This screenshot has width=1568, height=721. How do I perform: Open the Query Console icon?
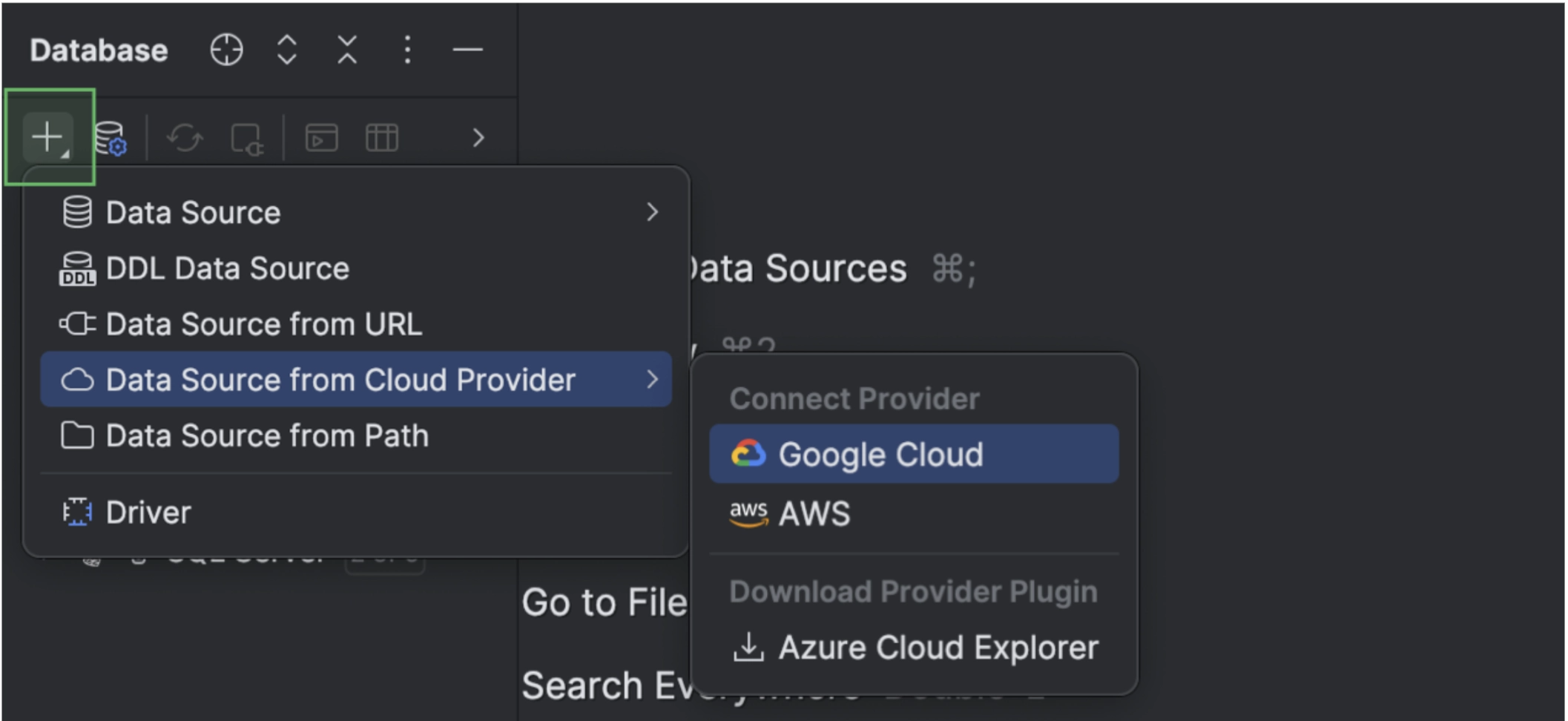point(321,138)
